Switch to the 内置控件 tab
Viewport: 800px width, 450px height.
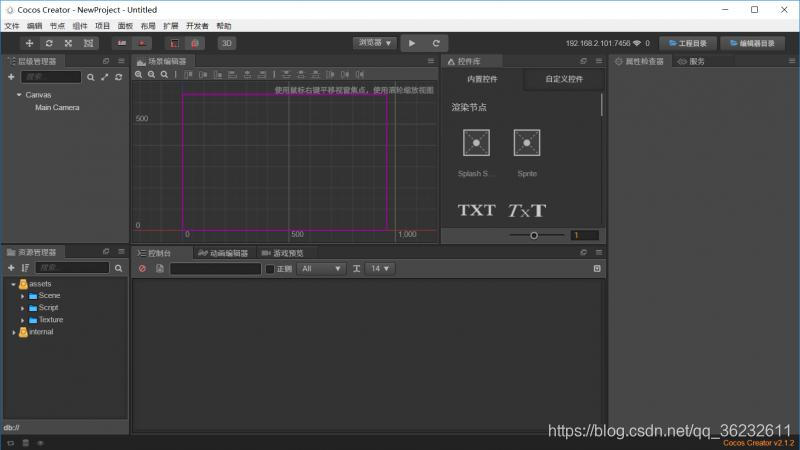(x=482, y=79)
